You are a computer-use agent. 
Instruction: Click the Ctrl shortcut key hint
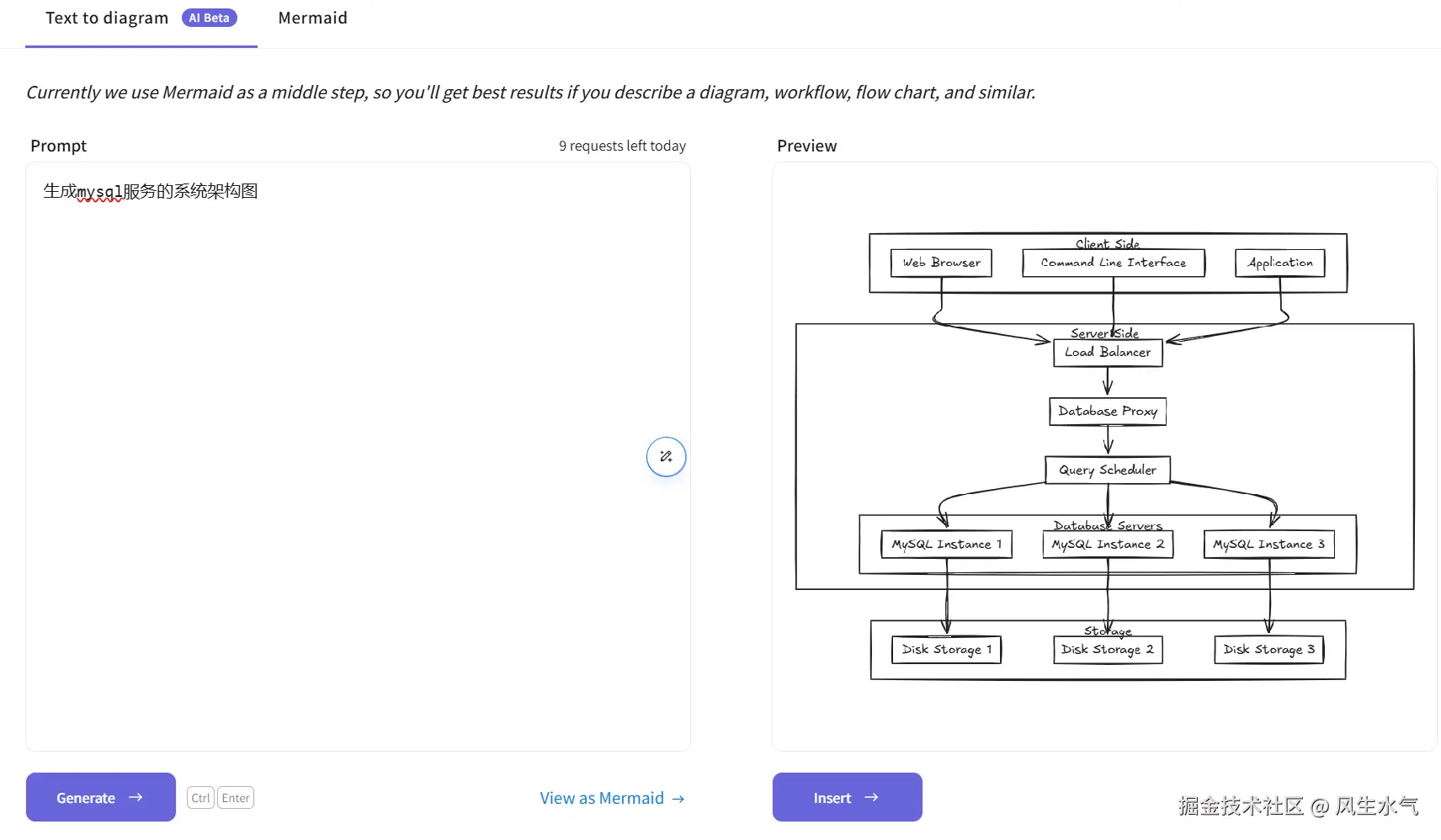200,798
